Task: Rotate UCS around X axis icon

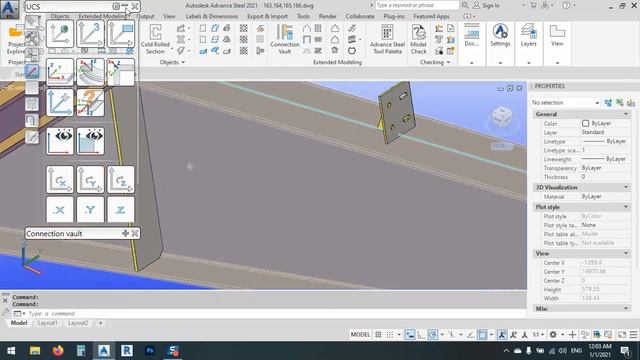Action: pyautogui.click(x=60, y=180)
